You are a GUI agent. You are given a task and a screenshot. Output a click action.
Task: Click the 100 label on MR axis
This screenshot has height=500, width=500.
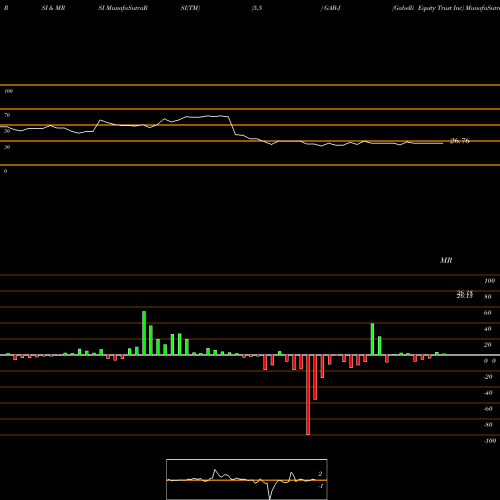tap(489, 281)
